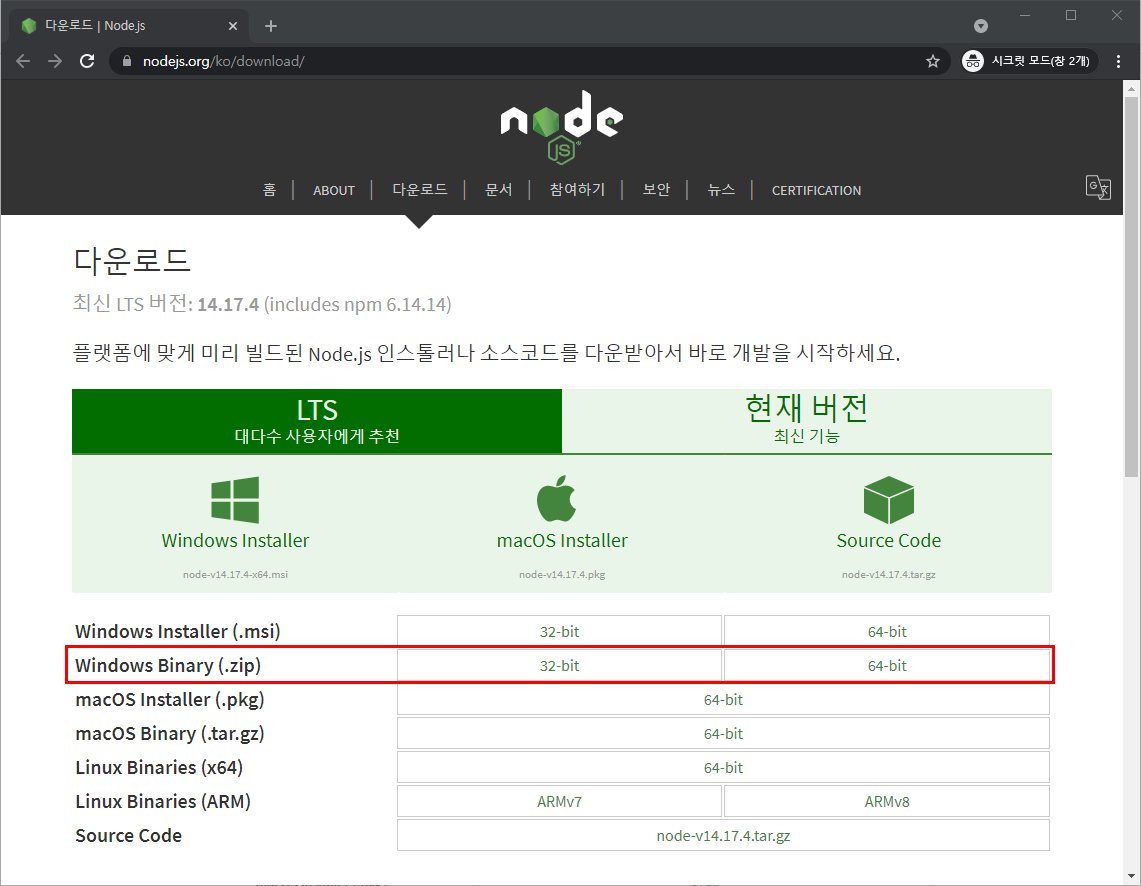Download 64-bit Linux Binaries (x64)
Screen dimensions: 1141x886
723,767
